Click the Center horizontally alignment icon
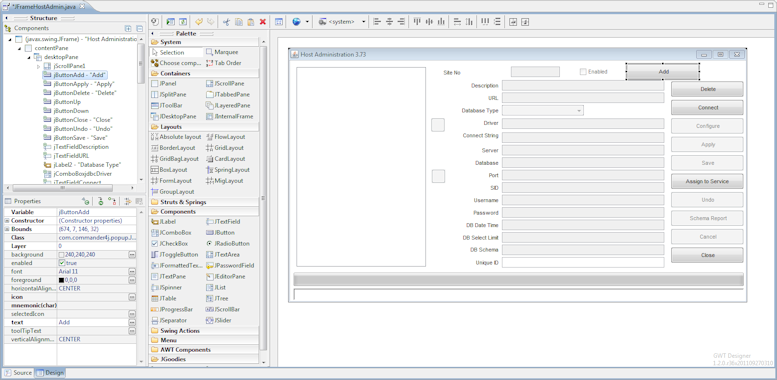 click(x=389, y=22)
